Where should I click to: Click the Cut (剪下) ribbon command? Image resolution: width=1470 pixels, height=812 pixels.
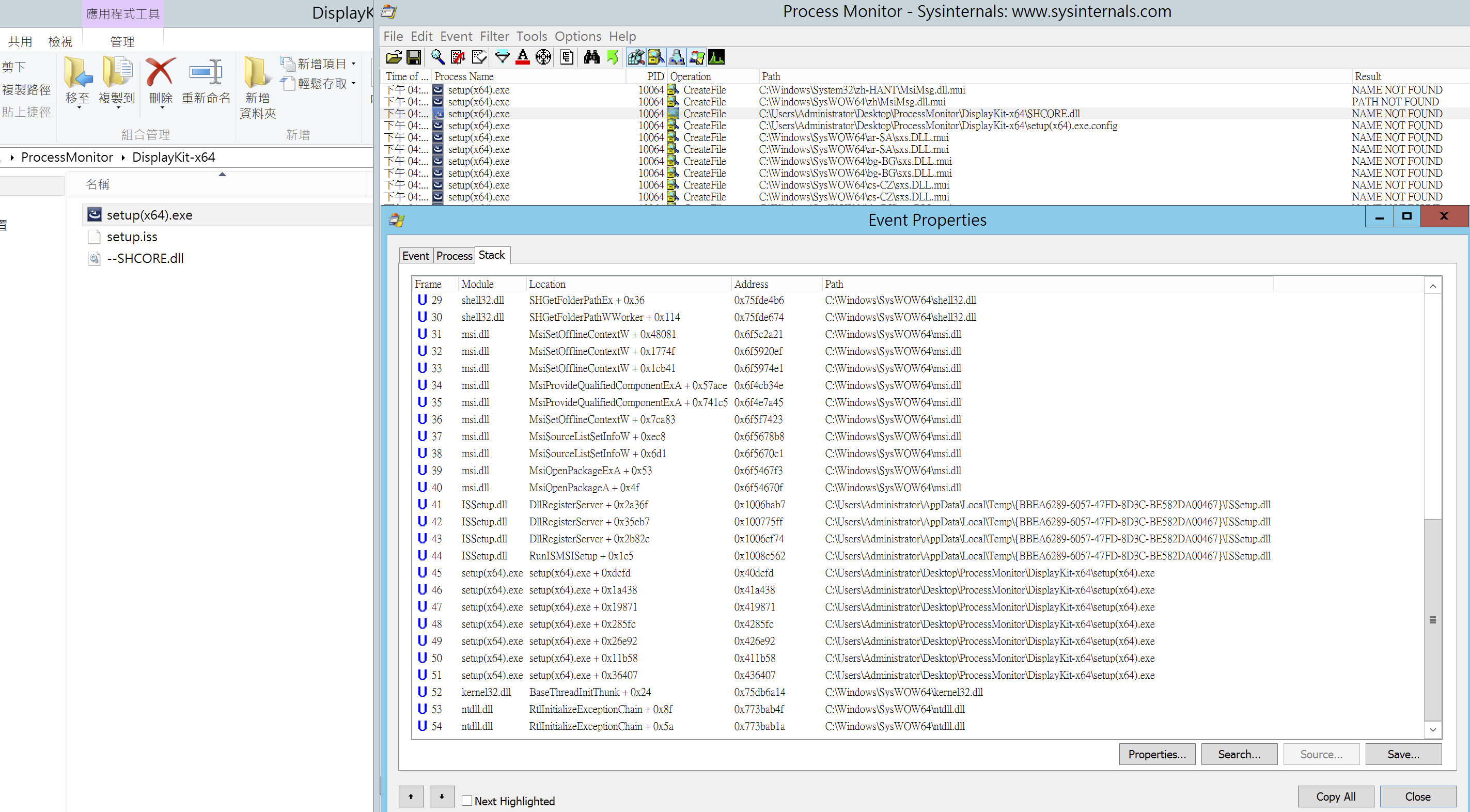tap(14, 67)
